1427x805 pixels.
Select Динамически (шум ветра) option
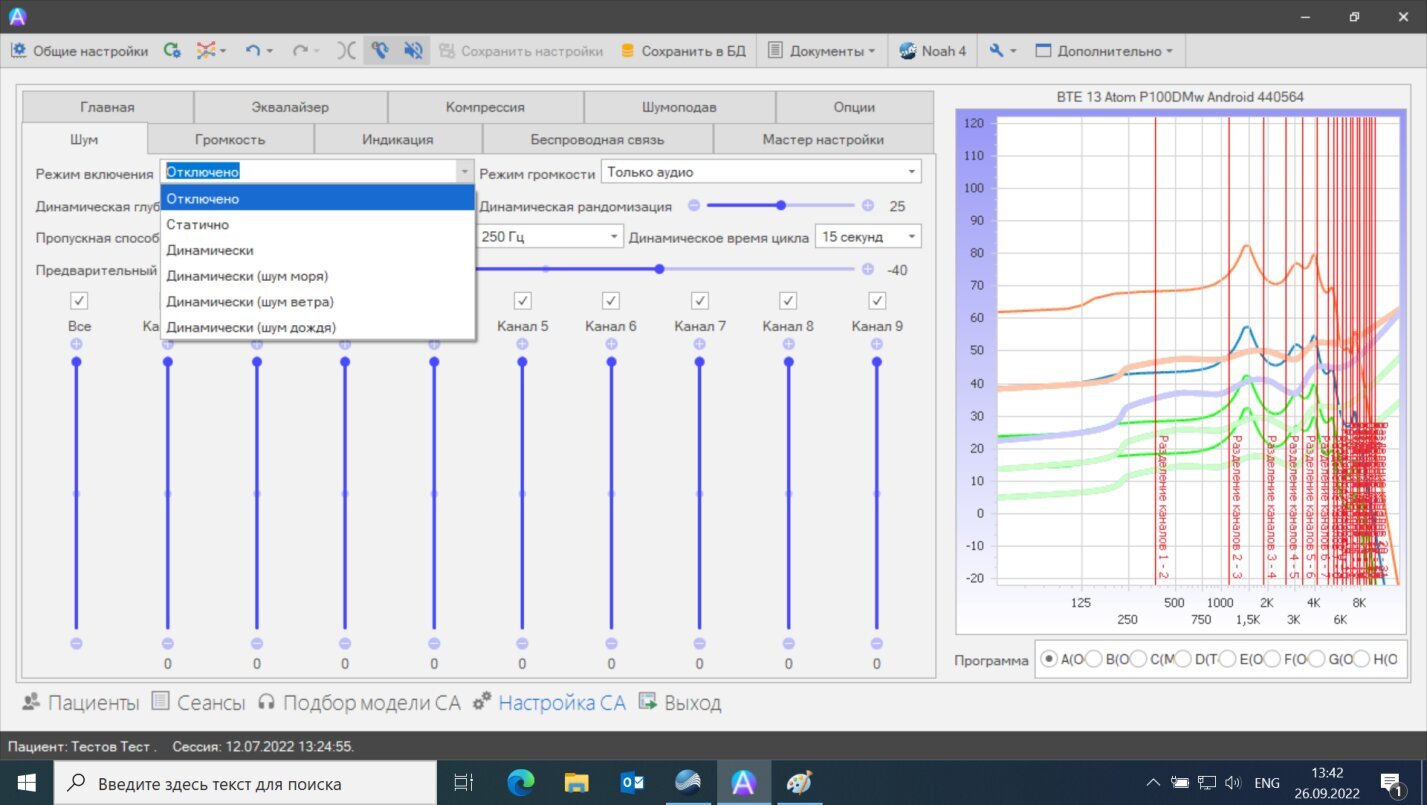click(317, 301)
